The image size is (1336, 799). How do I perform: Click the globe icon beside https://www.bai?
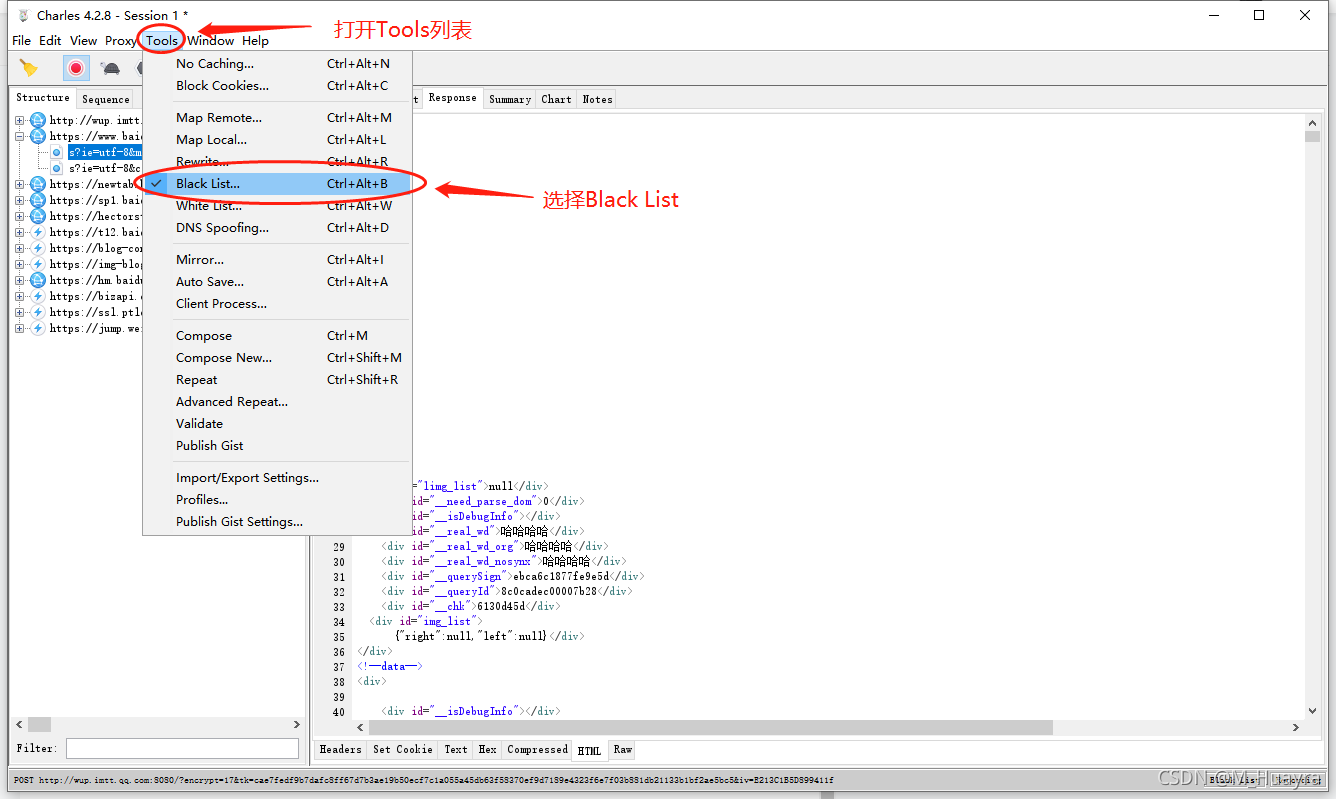coord(38,136)
